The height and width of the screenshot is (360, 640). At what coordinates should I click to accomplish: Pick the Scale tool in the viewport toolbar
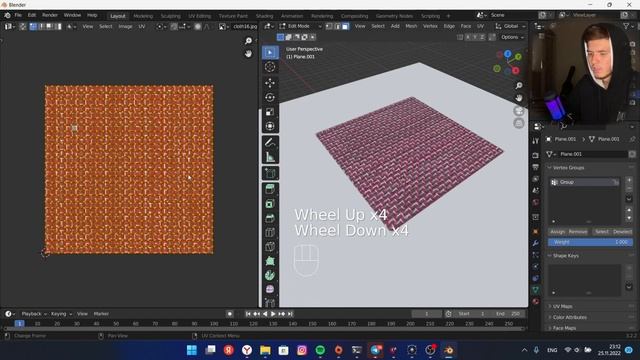(x=270, y=112)
